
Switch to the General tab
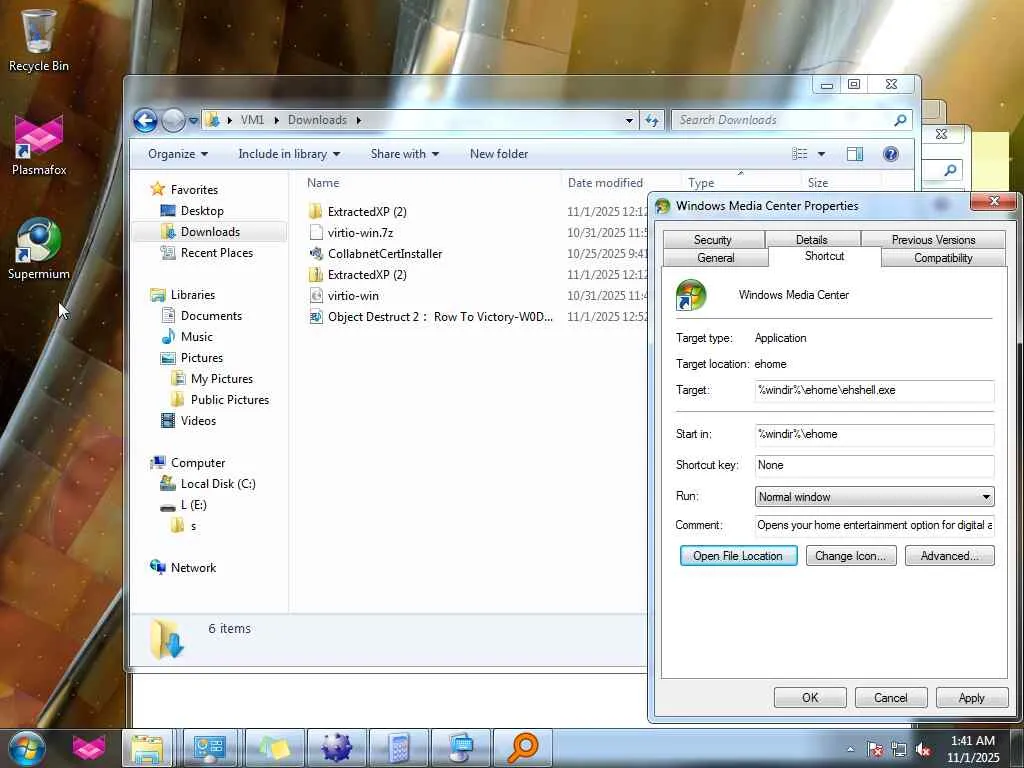coord(716,258)
